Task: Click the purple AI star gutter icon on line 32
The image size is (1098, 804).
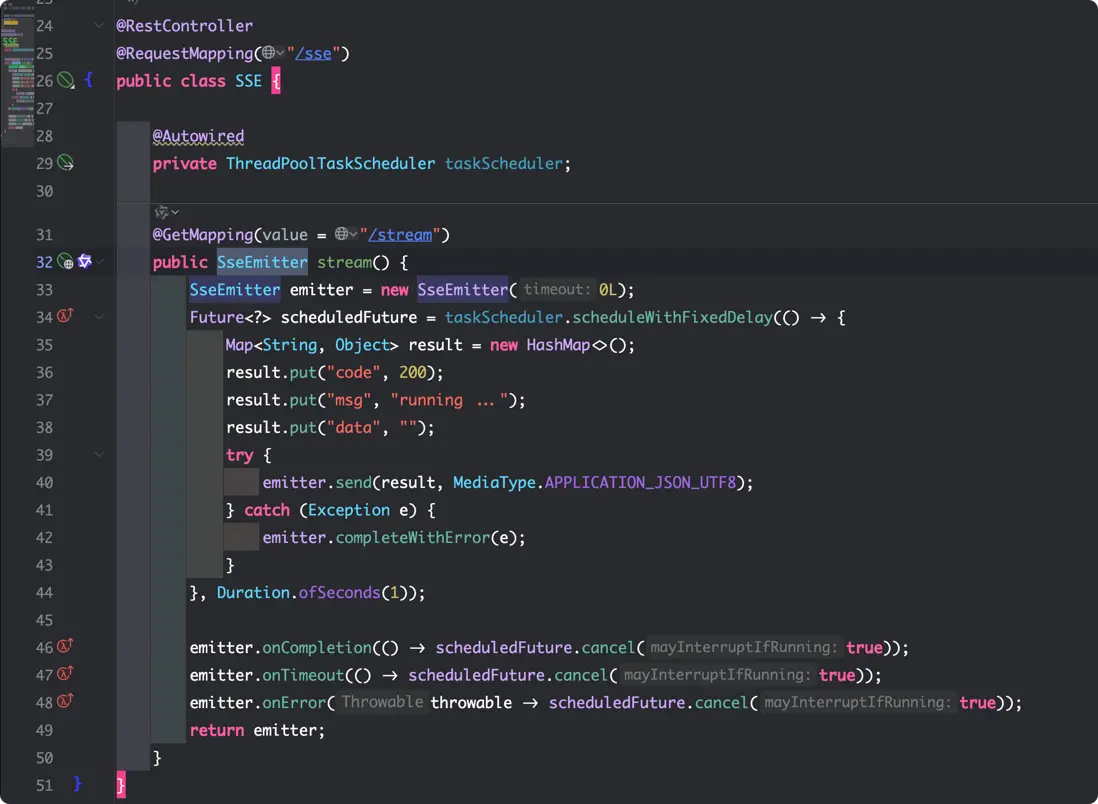Action: click(x=85, y=261)
